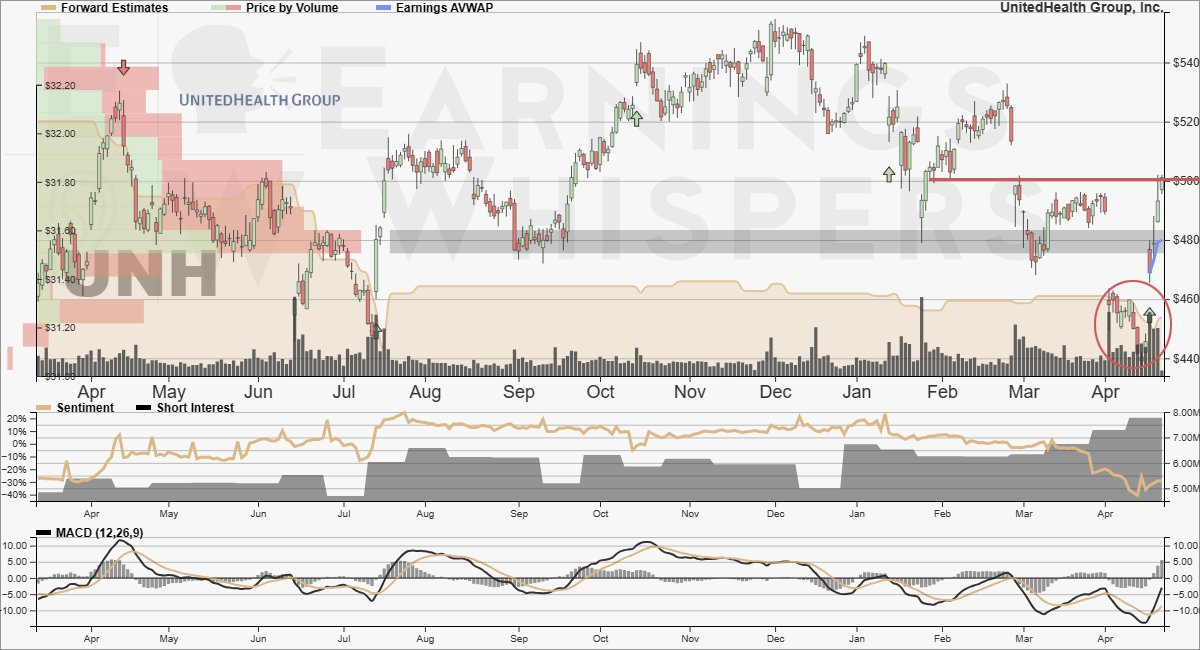Viewport: 1200px width, 650px height.
Task: Click the Sep label on the price chart axis
Action: click(x=519, y=391)
